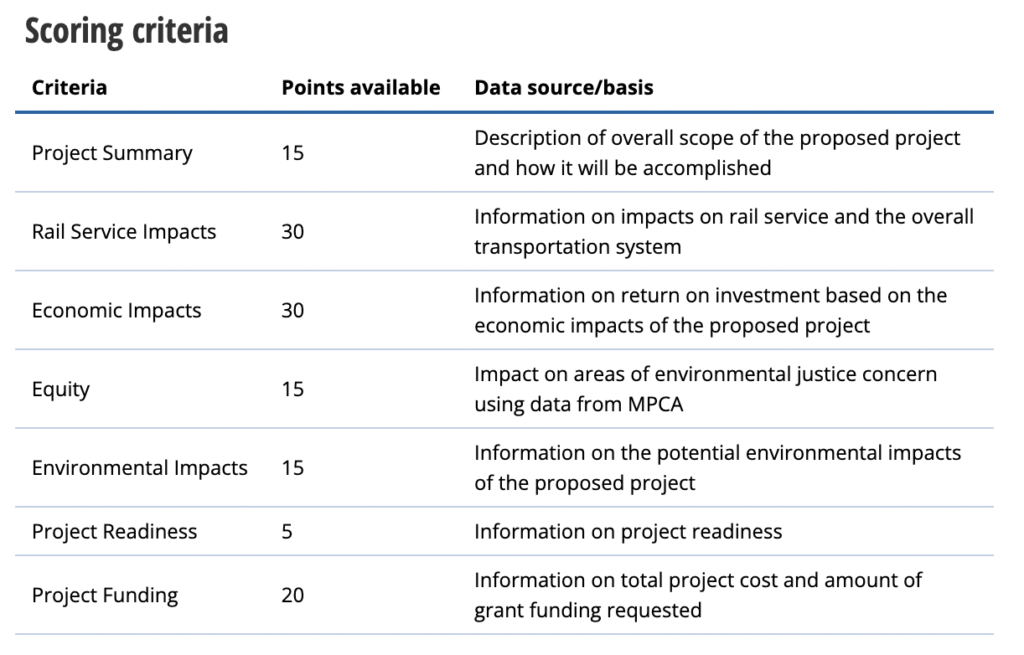The image size is (1024, 655).
Task: Select the points value for Project Funding
Action: coord(292,595)
